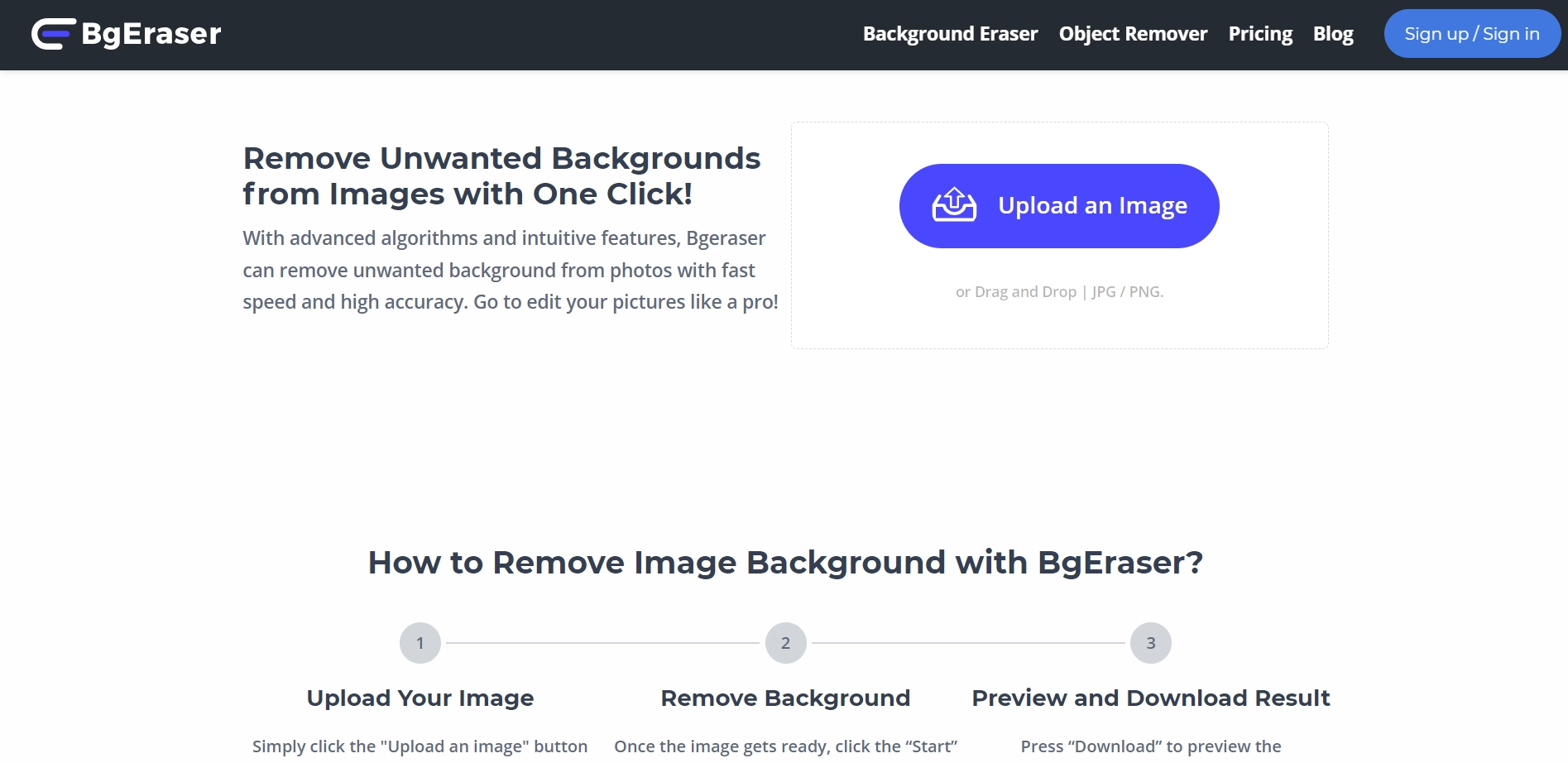Viewport: 1568px width, 763px height.
Task: Click the Remove Background step heading
Action: point(784,698)
